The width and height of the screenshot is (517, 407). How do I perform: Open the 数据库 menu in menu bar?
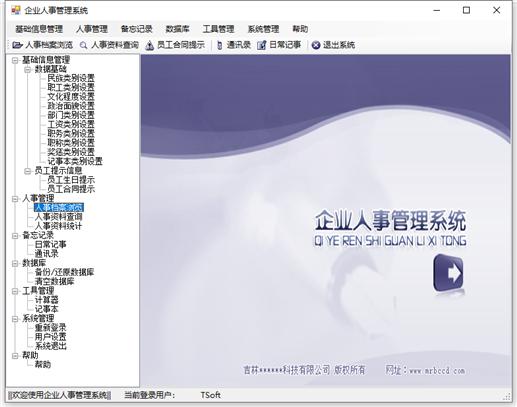click(177, 29)
